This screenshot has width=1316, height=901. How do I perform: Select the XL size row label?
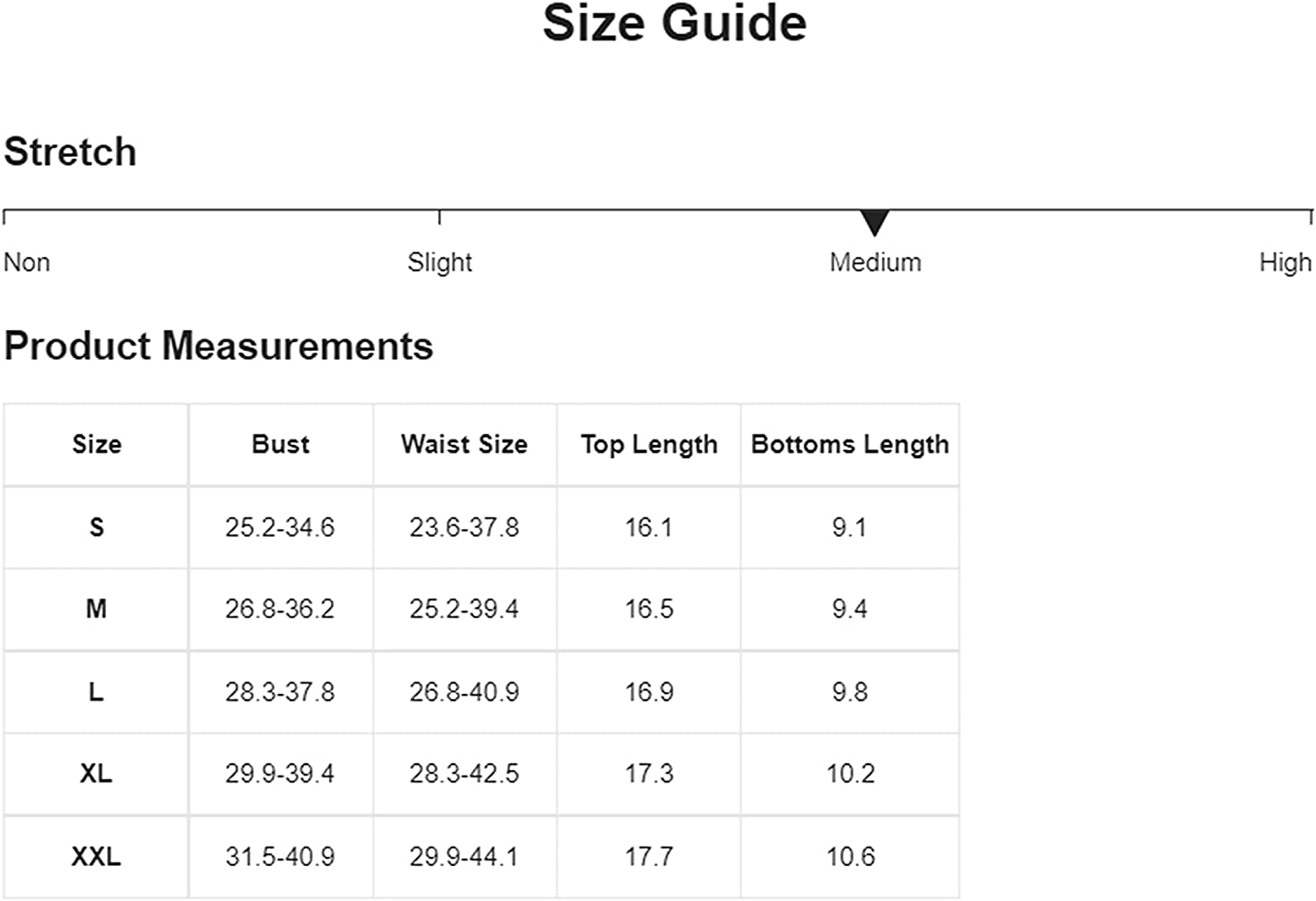pyautogui.click(x=97, y=774)
